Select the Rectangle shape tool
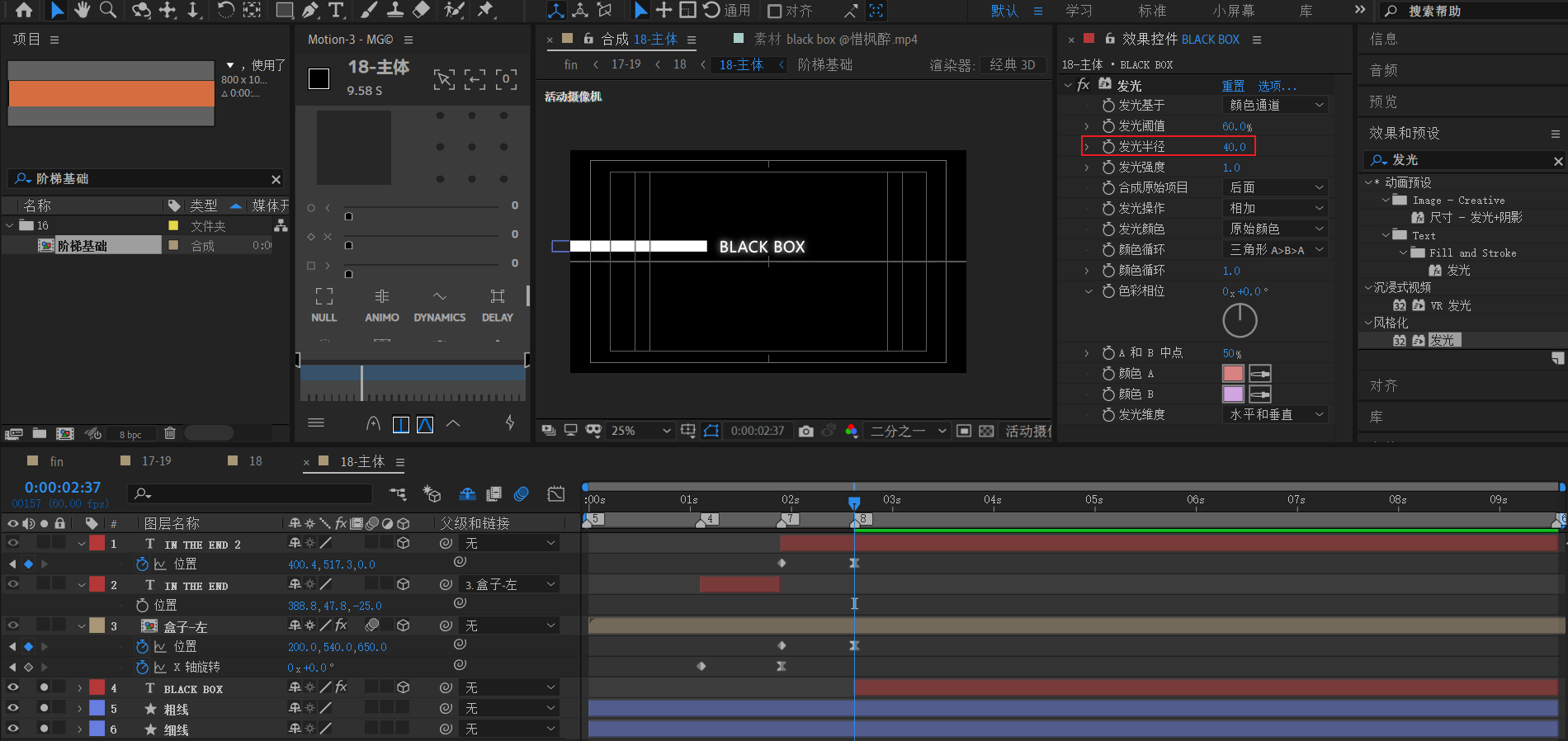The width and height of the screenshot is (1568, 741). 284,11
